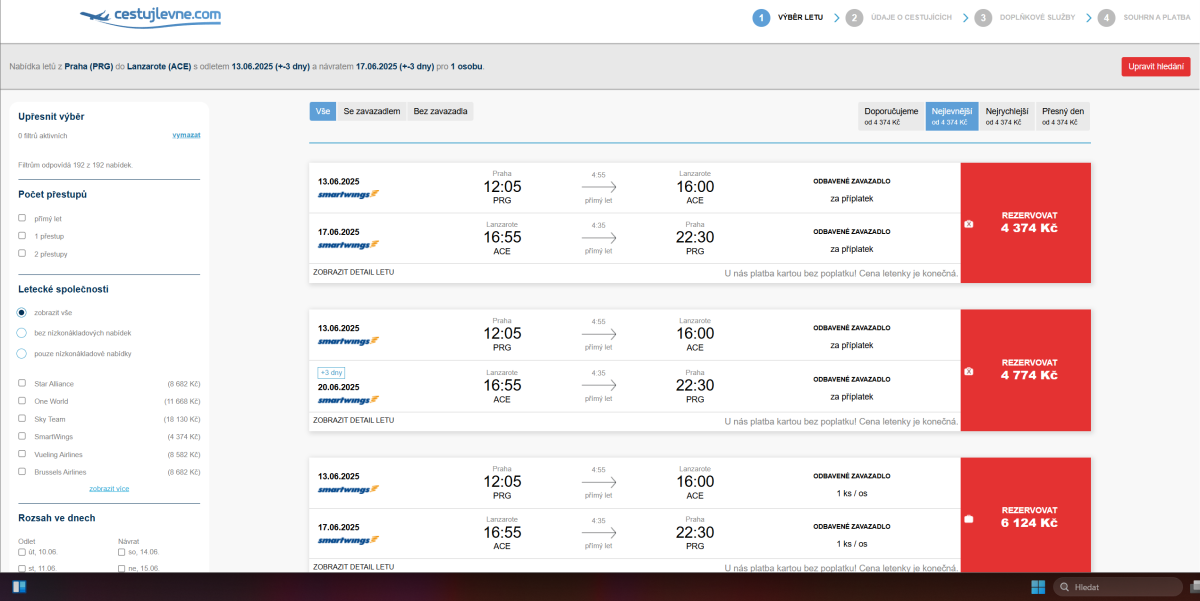
Task: Click the no-baggage icon on the 4 774 Kč offer
Action: pyautogui.click(x=968, y=371)
